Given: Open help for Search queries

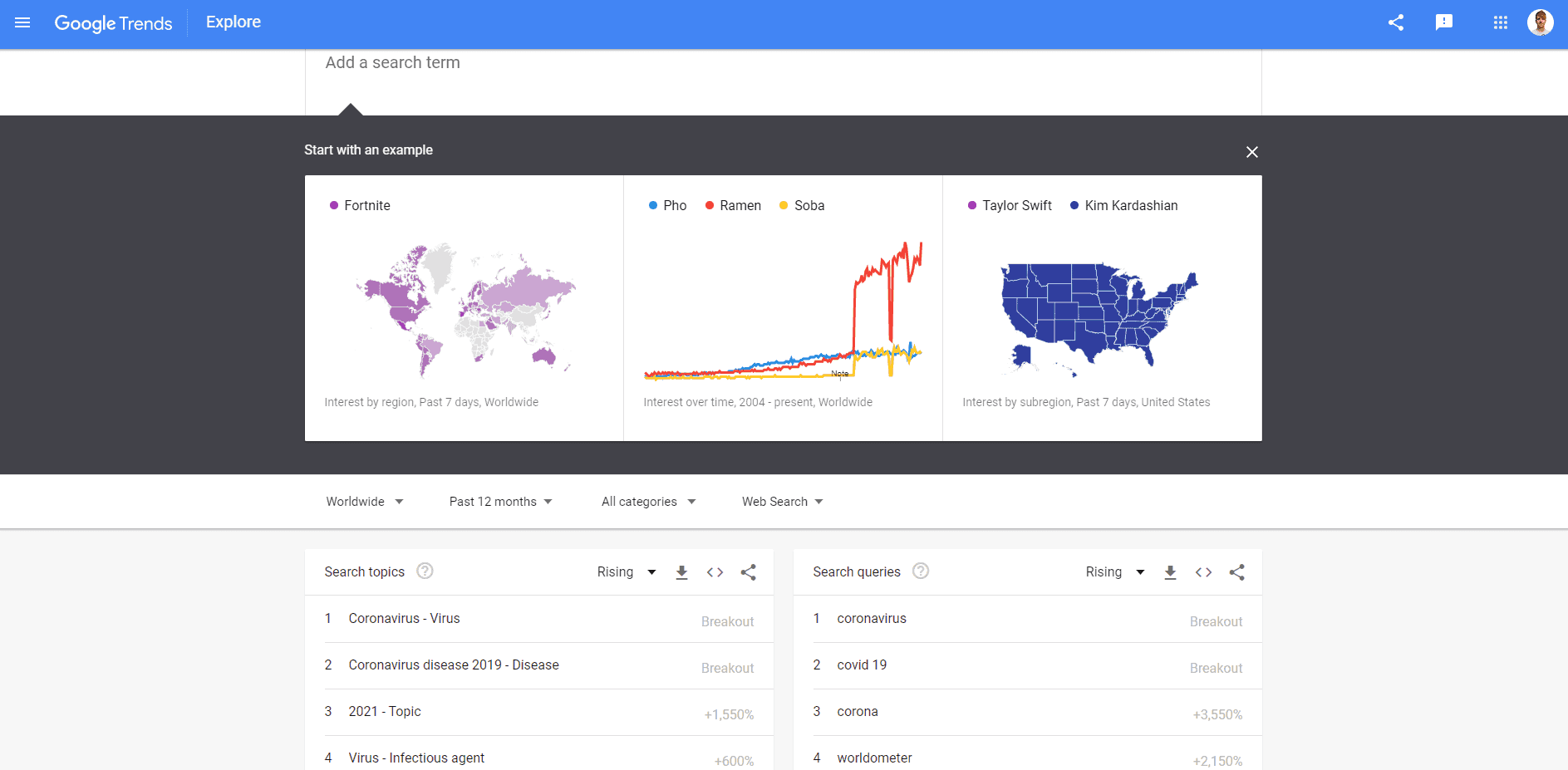Looking at the screenshot, I should pos(920,571).
